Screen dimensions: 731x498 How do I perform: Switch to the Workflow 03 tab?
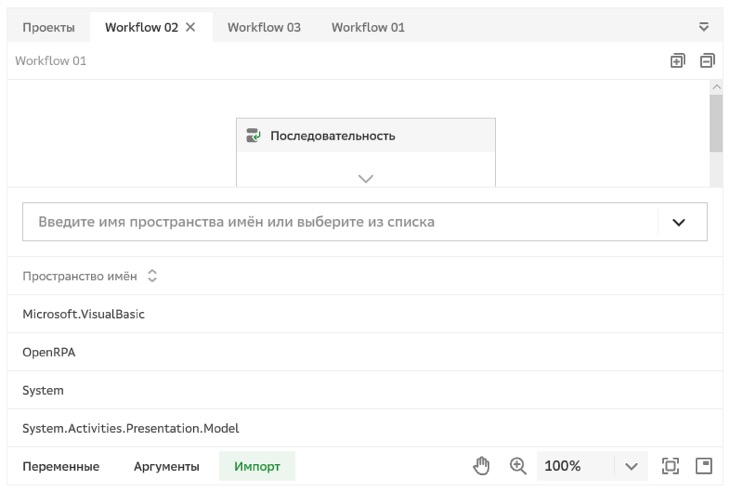[x=264, y=27]
